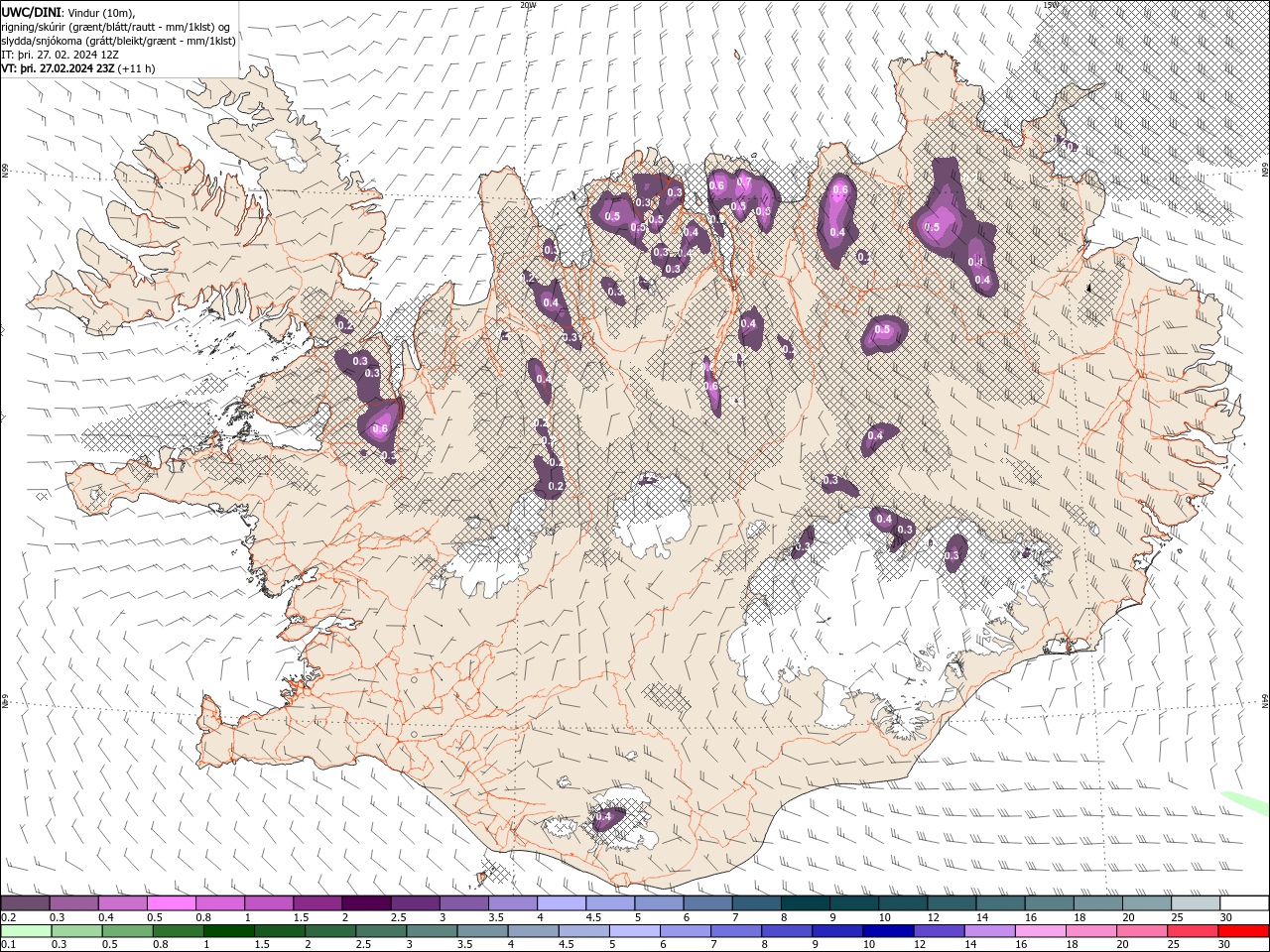The image size is (1270, 952).
Task: Click the '0.7' value on the northern coast snow patch
Action: click(743, 181)
